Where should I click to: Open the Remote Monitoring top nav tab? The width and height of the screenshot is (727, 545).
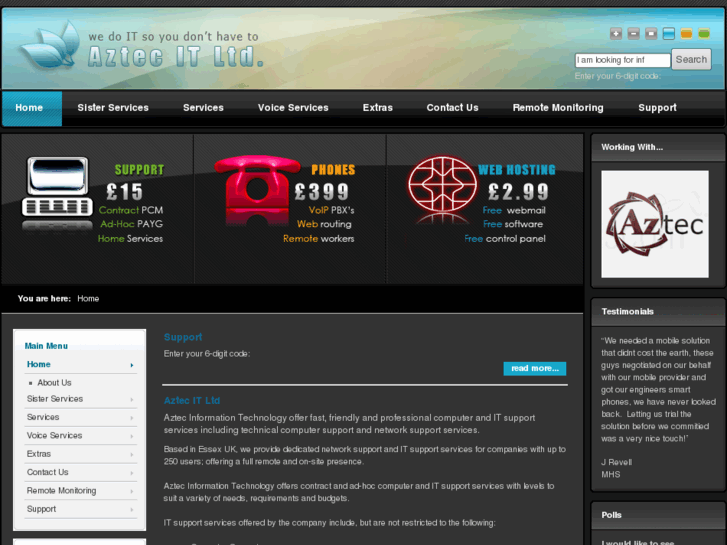tap(558, 108)
